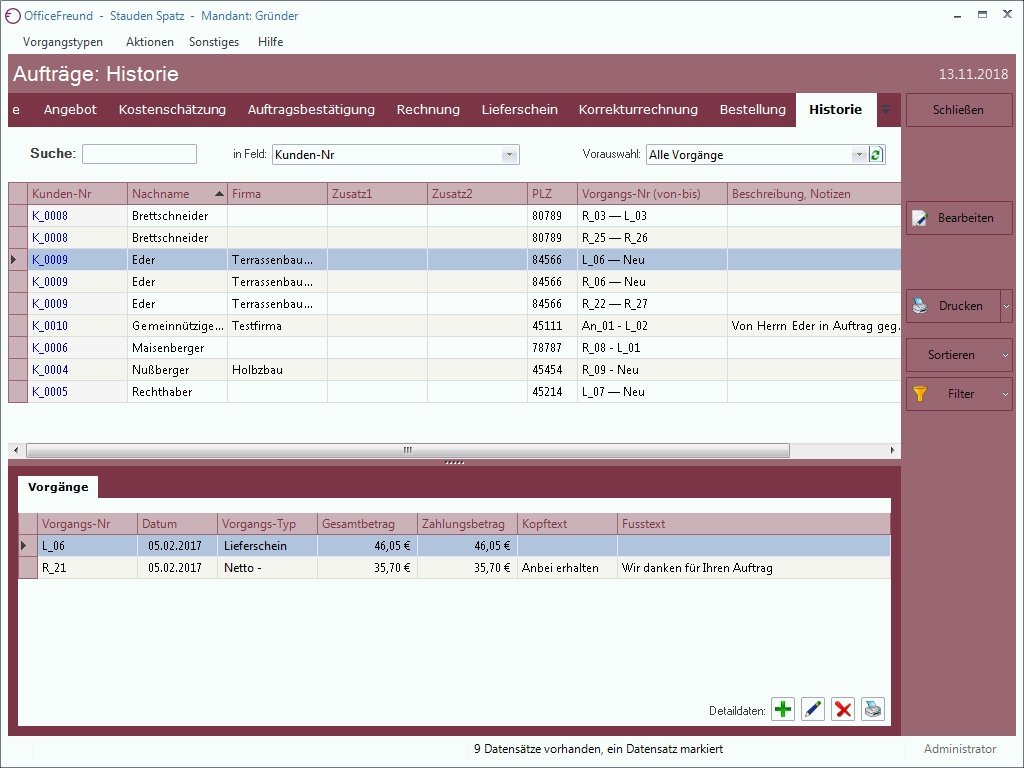Image resolution: width=1024 pixels, height=768 pixels.
Task: Click the scrollbar right arrow of upper table
Action: pyautogui.click(x=892, y=451)
